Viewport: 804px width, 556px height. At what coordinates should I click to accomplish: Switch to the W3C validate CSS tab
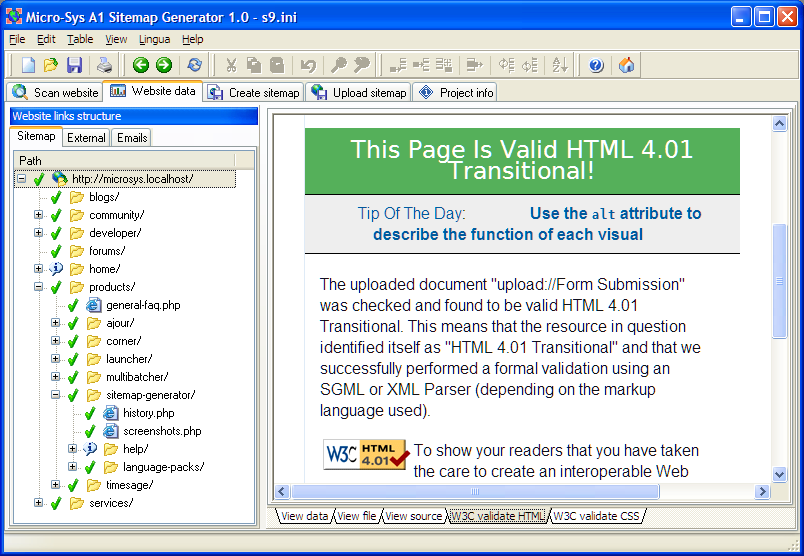596,516
